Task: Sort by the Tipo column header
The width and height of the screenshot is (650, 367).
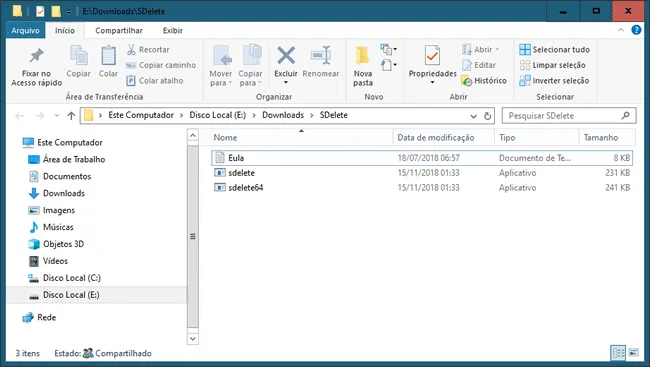Action: coord(536,137)
